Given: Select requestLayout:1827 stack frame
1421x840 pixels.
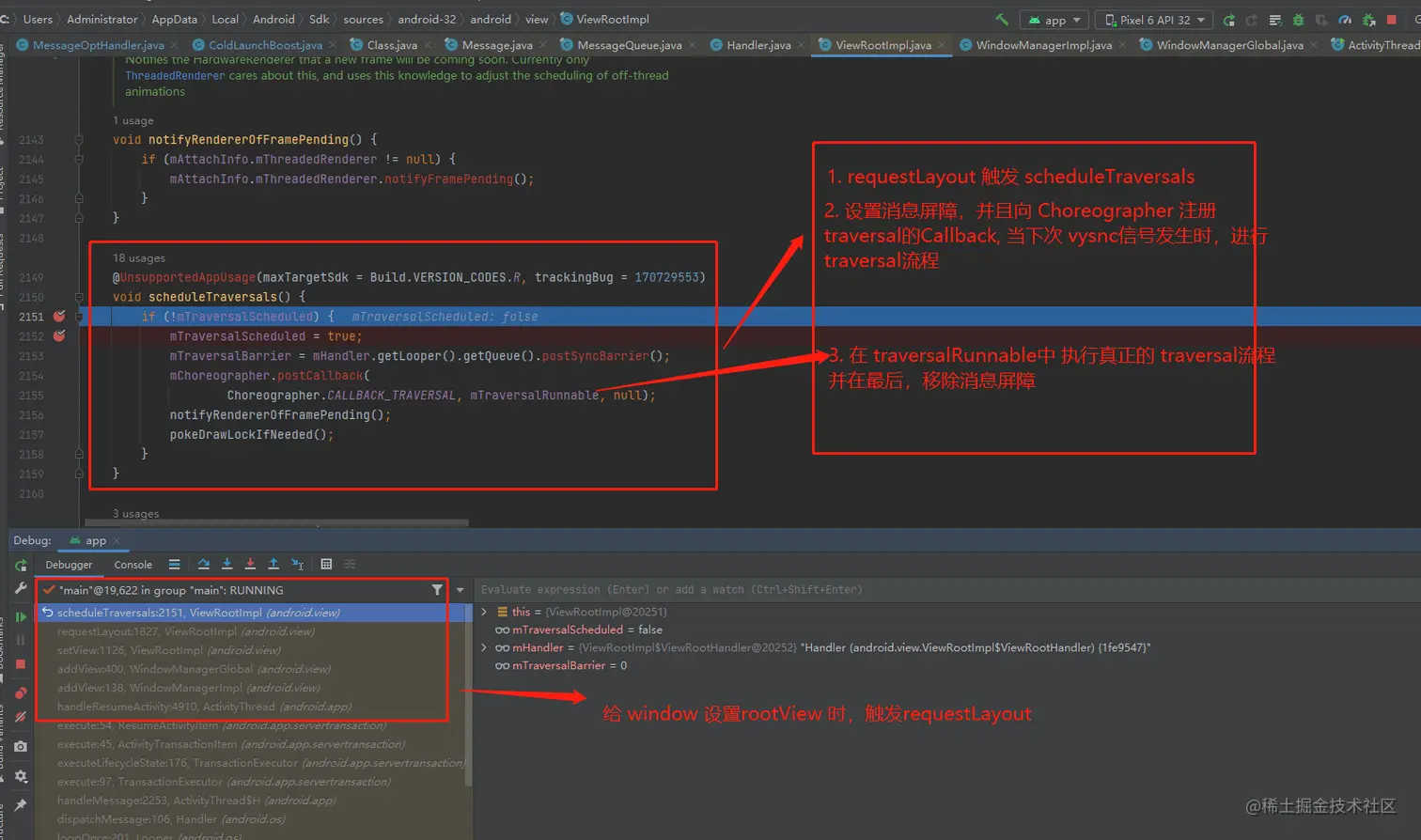Looking at the screenshot, I should pyautogui.click(x=250, y=631).
